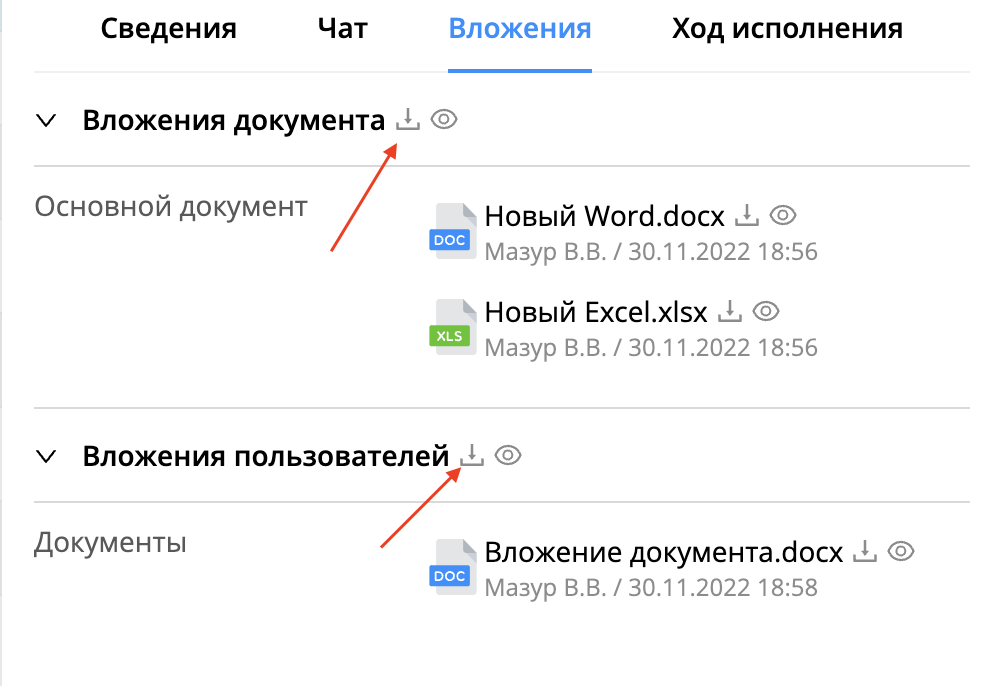Preview Новый Word.docx with eye icon
The image size is (1002, 686).
coord(783,215)
